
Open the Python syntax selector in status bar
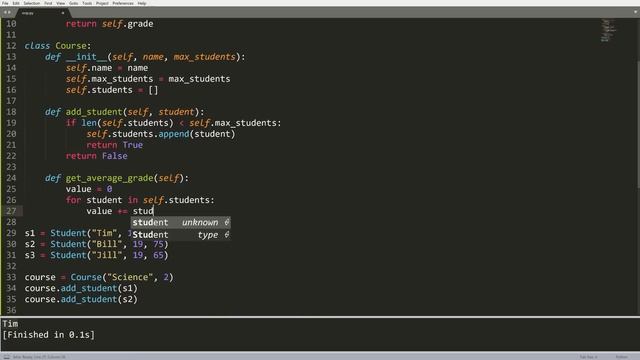pos(621,357)
